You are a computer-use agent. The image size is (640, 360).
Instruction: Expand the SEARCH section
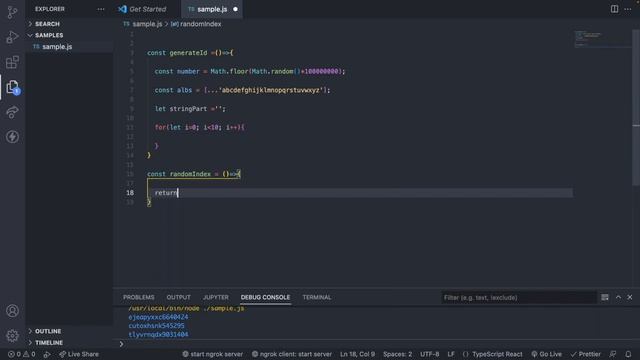(47, 24)
